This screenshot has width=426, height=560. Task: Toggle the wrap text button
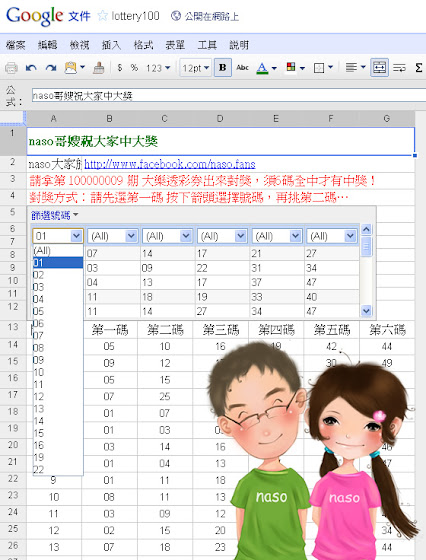pos(399,68)
